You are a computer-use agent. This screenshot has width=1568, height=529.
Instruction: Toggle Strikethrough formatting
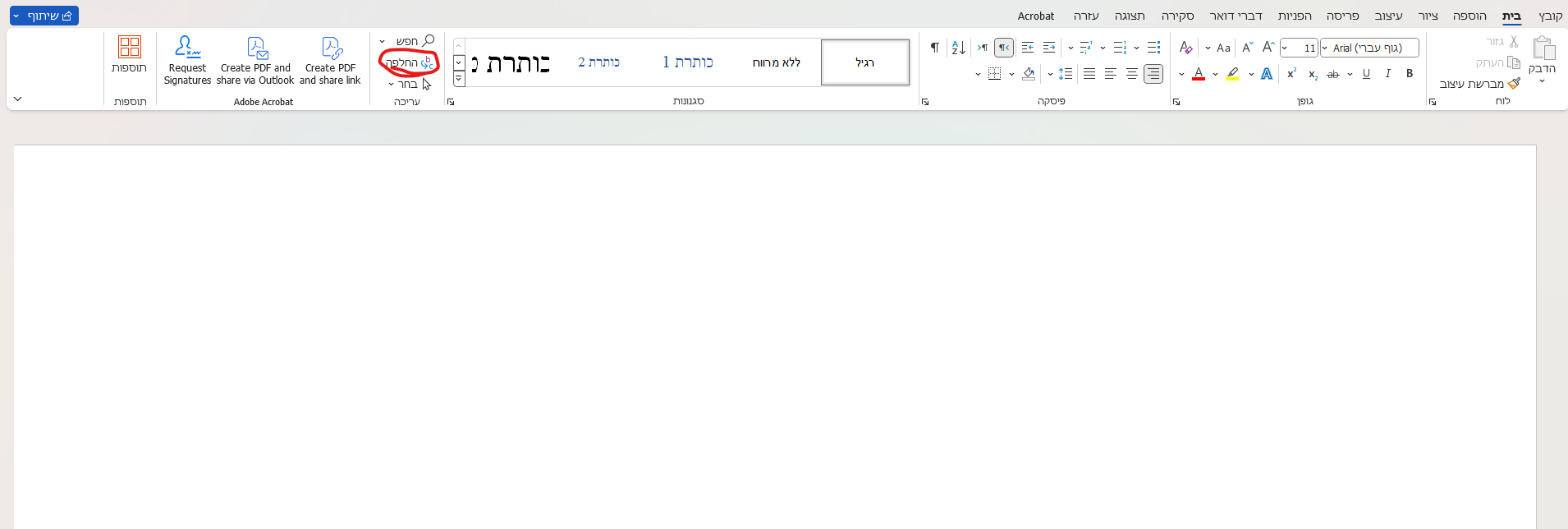[x=1333, y=74]
